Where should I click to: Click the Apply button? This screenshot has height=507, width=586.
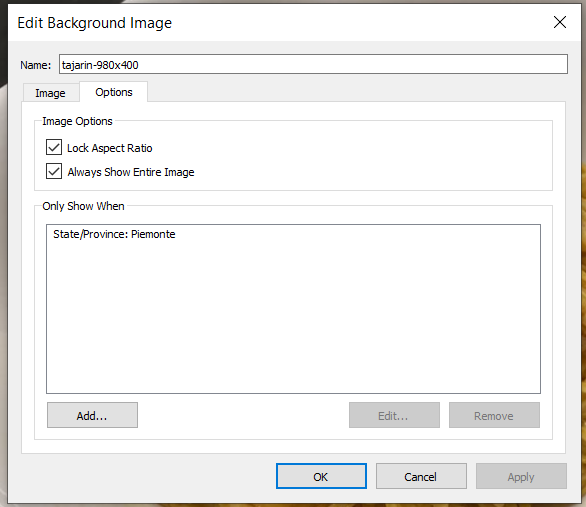tap(521, 476)
